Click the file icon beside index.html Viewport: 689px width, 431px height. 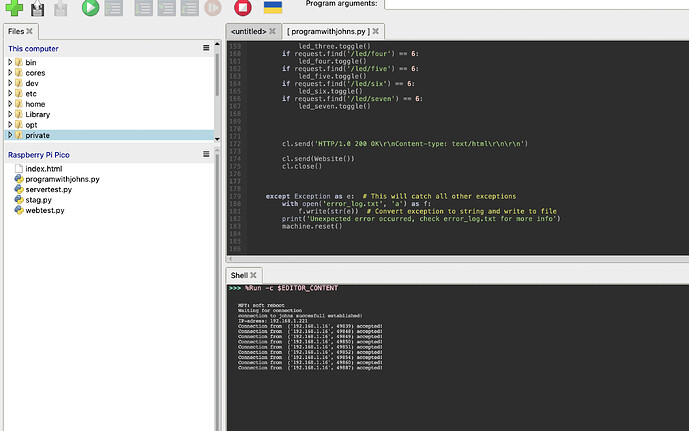pos(18,168)
